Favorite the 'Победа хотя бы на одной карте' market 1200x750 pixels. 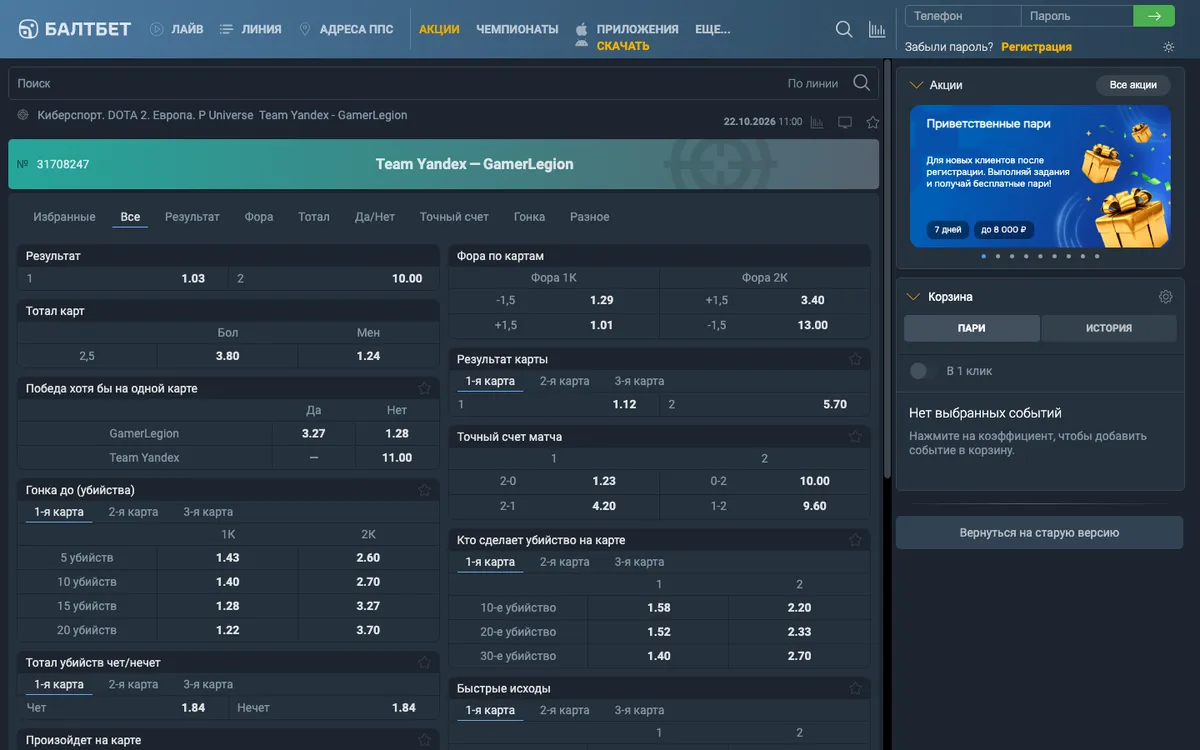[424, 388]
